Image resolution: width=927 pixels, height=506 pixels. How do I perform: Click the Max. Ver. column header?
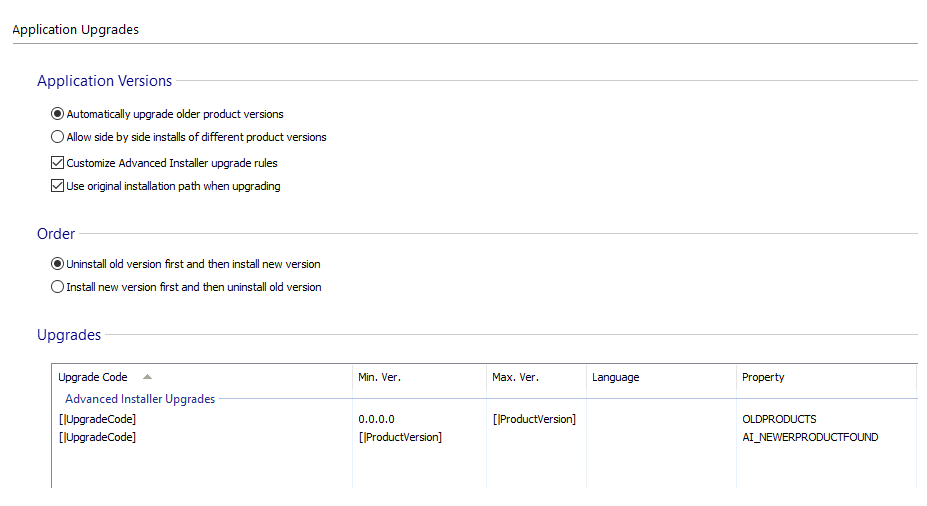[x=515, y=377]
